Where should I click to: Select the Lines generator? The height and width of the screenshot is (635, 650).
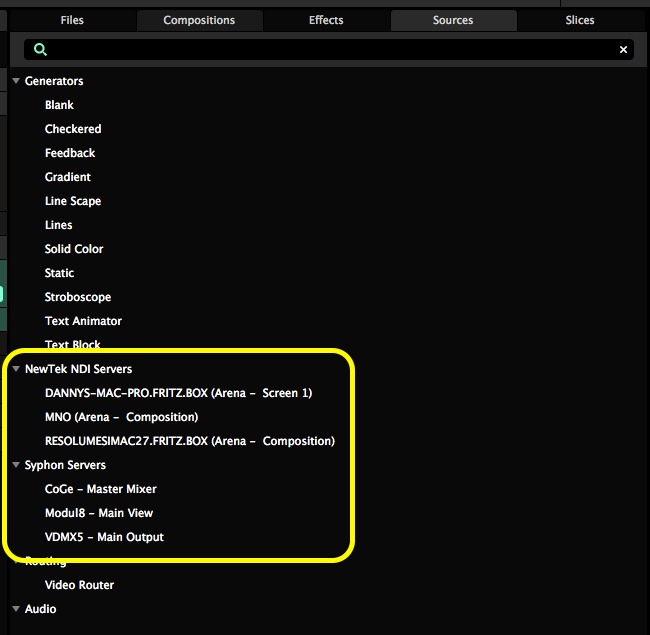click(x=59, y=225)
